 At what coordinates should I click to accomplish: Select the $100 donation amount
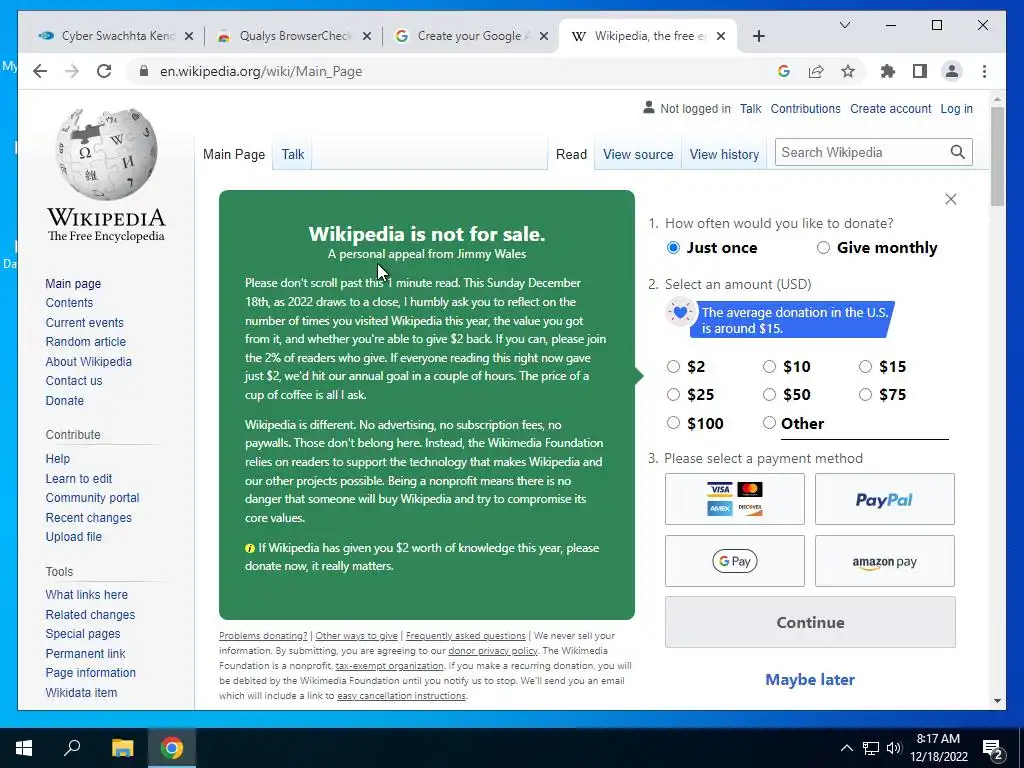(673, 423)
